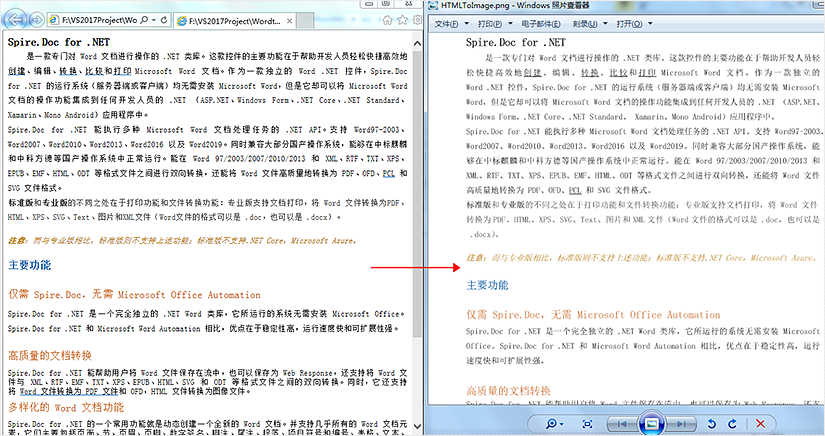Click the Photo Viewer title bar icon
Image resolution: width=825 pixels, height=436 pixels.
pyautogui.click(x=433, y=5)
